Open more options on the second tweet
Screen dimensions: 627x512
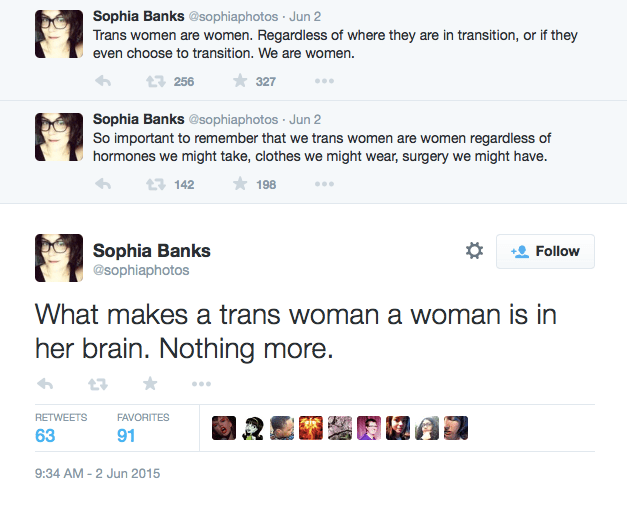point(324,184)
